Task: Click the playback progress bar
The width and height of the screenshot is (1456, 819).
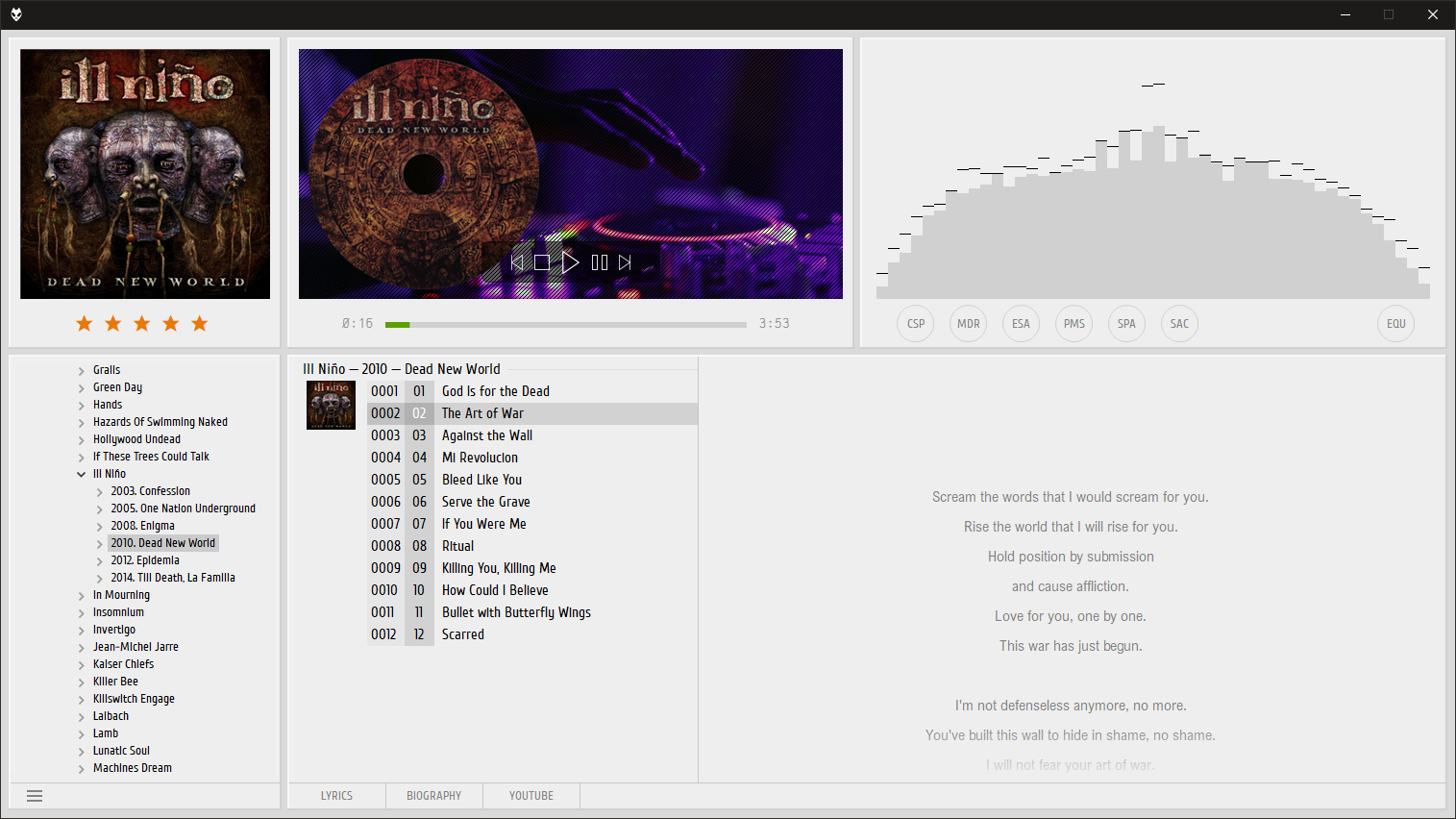Action: pos(565,325)
